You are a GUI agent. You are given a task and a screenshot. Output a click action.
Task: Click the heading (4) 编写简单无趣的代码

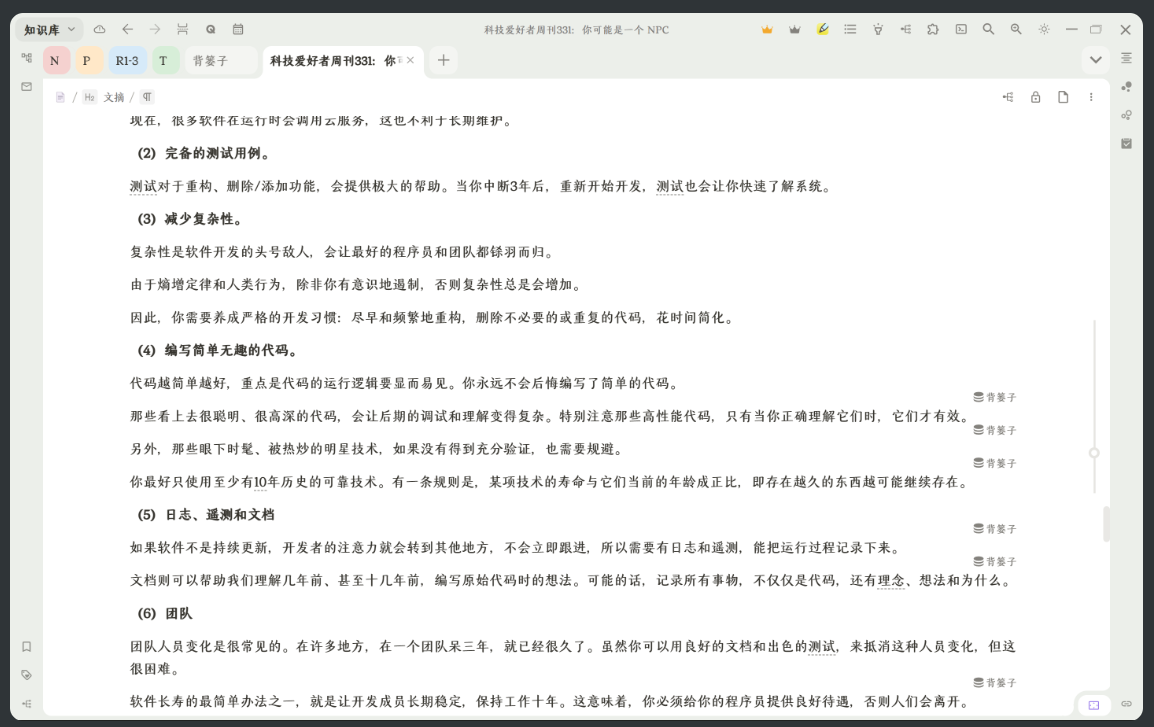click(218, 350)
